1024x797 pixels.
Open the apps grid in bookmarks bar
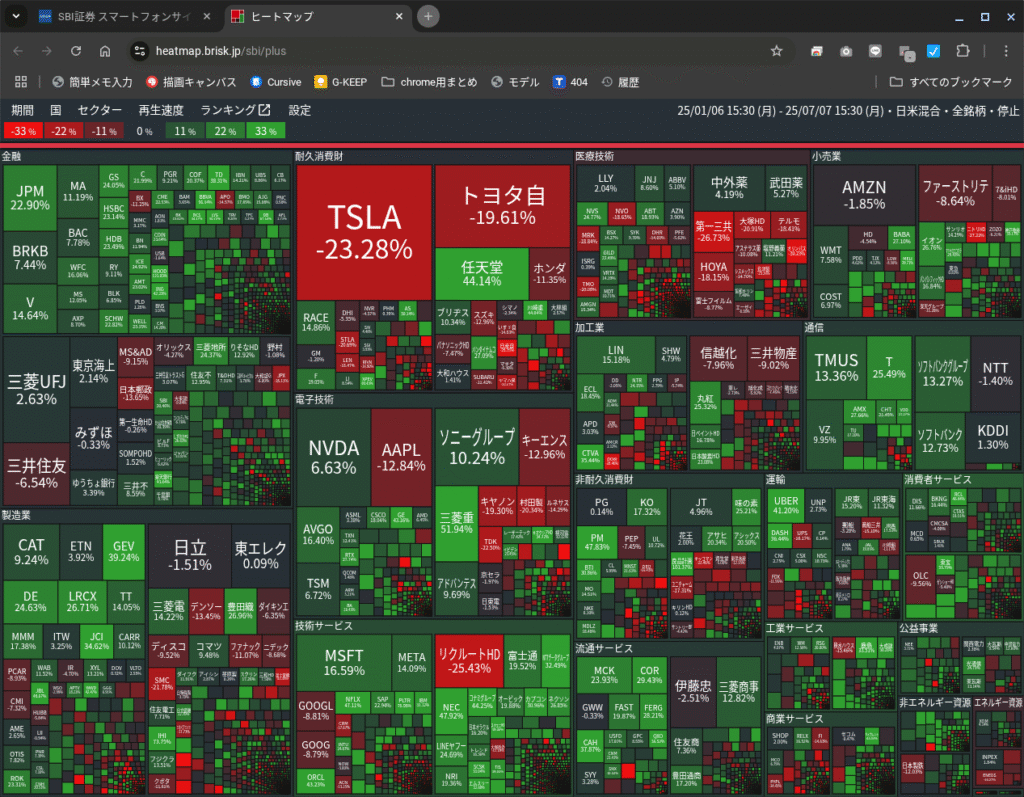point(21,82)
